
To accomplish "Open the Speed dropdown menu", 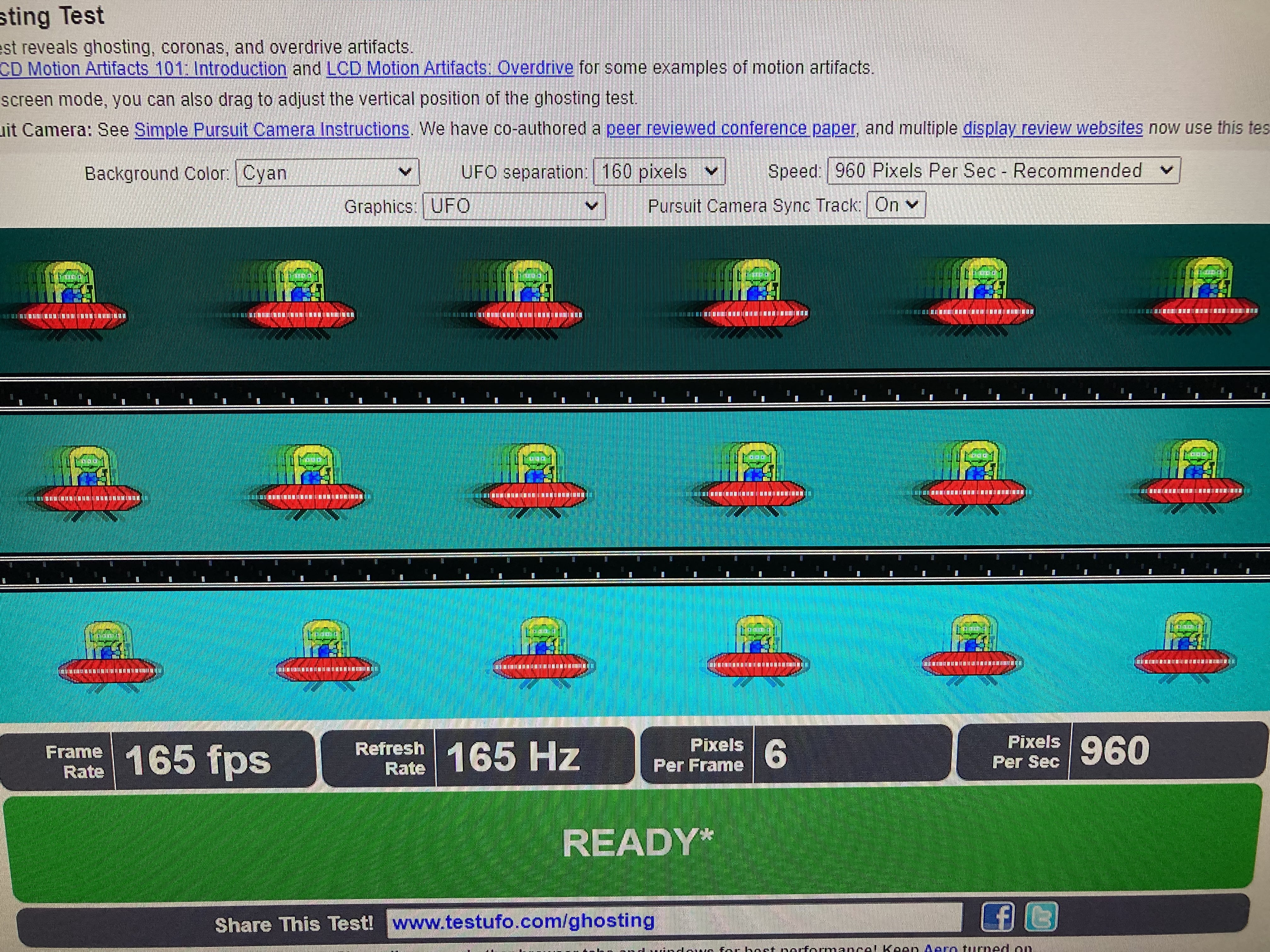I will [1003, 170].
